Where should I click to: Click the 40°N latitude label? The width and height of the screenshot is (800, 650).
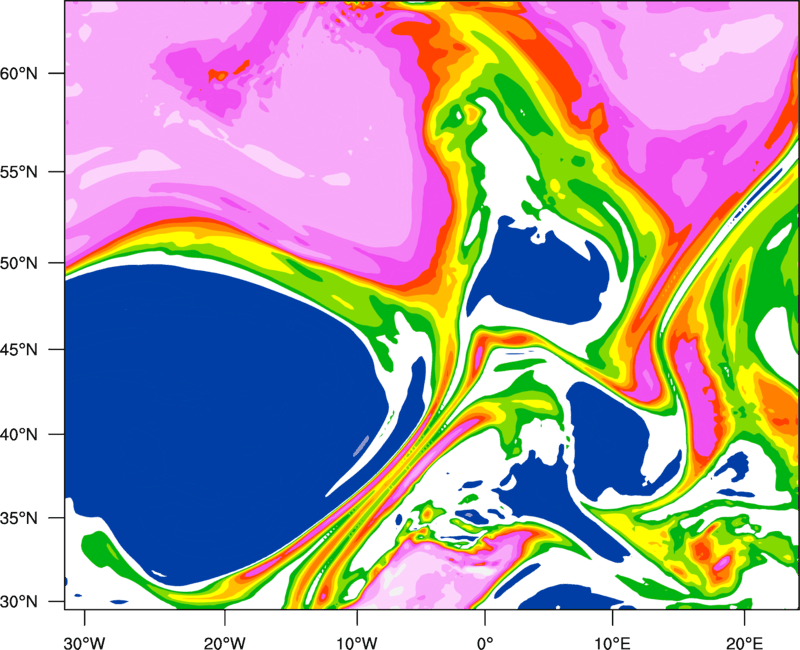[x=19, y=435]
